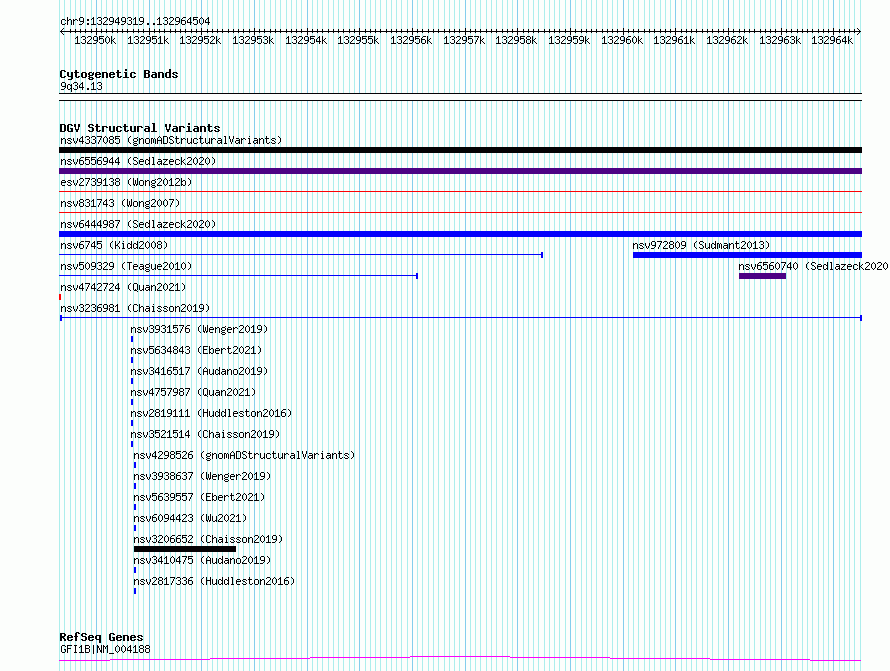This screenshot has height=671, width=890.
Task: Open the nsv6745 (Kidd2008) variant label
Action: coord(114,245)
